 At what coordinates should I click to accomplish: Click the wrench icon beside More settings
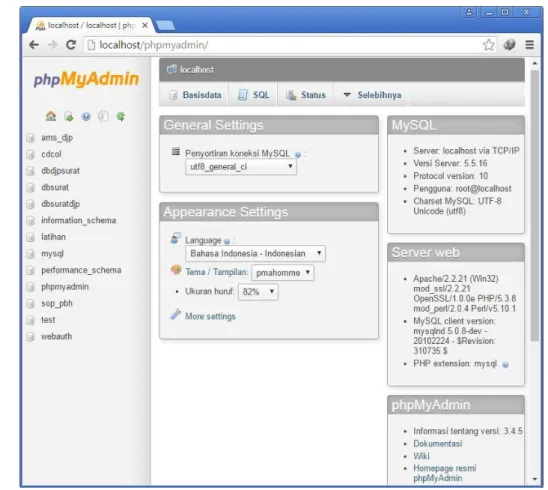click(175, 315)
